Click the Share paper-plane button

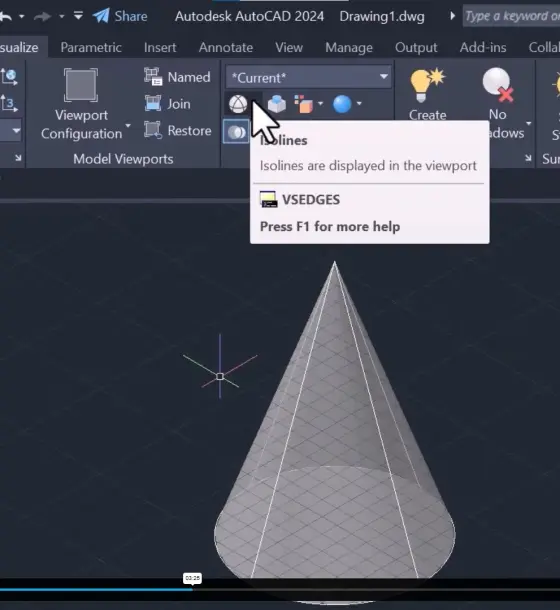point(120,16)
